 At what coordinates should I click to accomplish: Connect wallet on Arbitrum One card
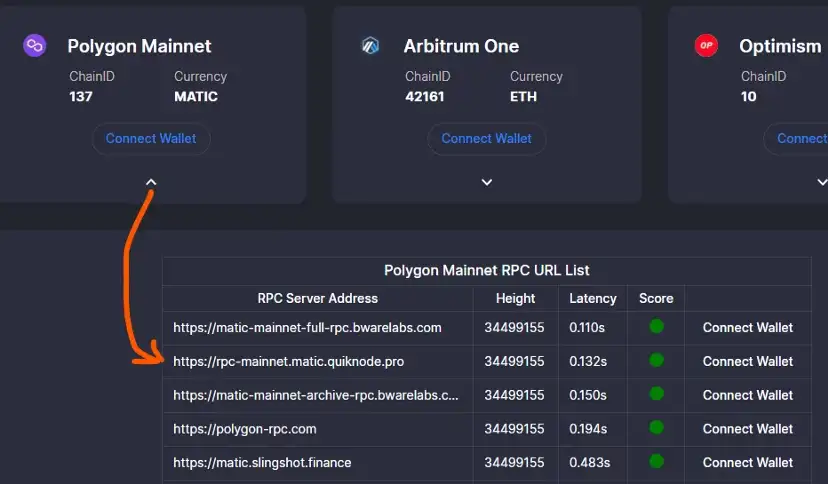point(487,139)
